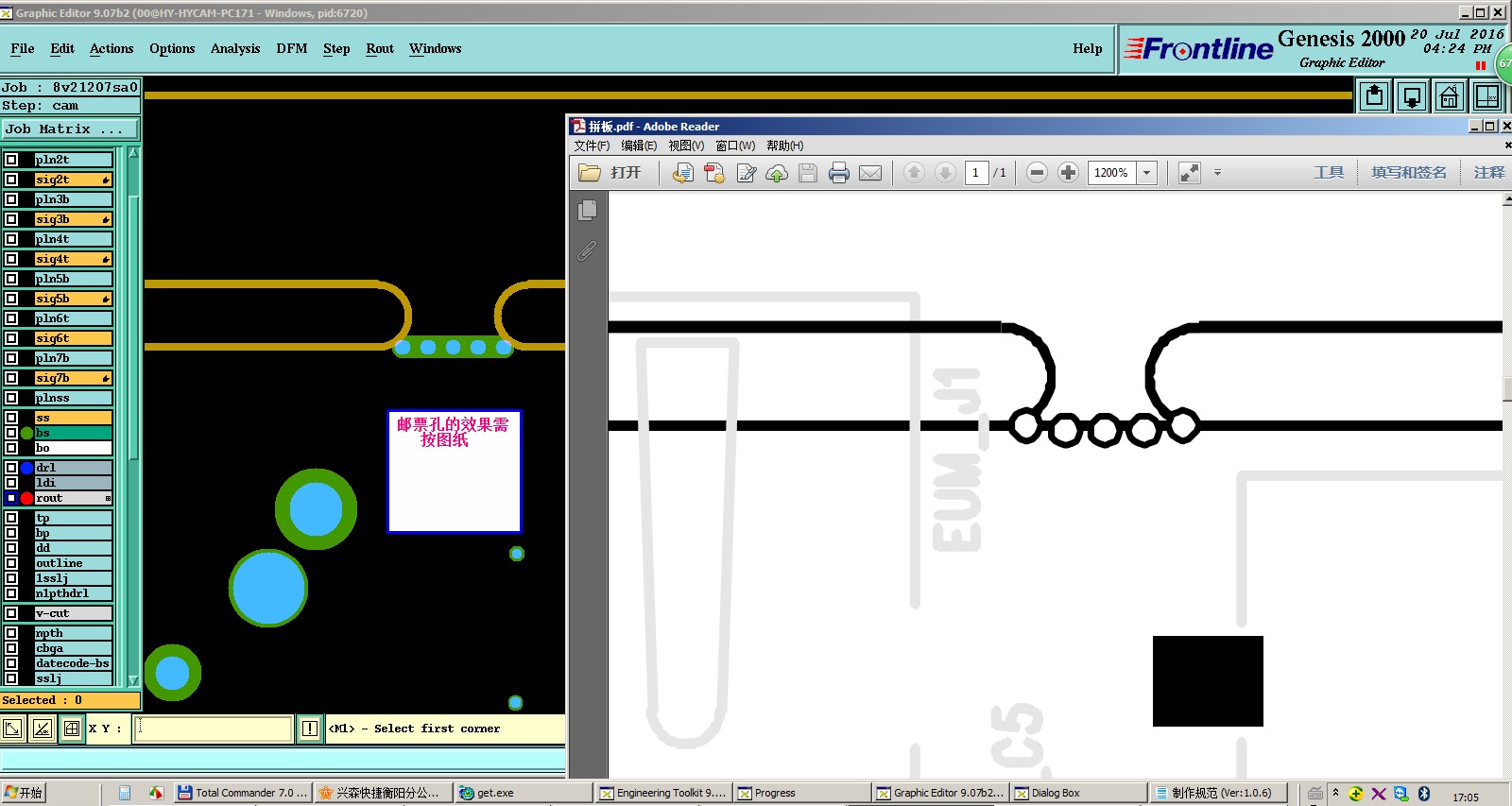Click the red color dot on rout layer
1512x806 pixels.
27,498
